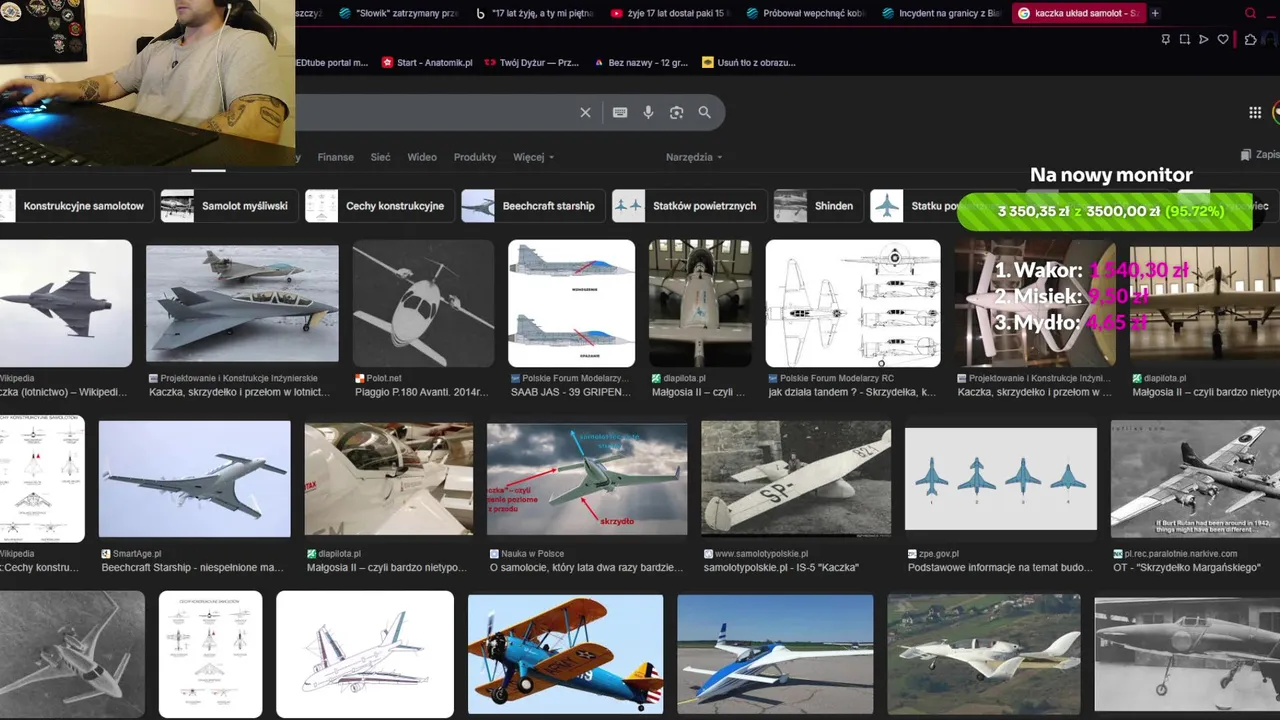1280x720 pixels.
Task: Open the Twój Dyżur bookmark
Action: point(531,62)
